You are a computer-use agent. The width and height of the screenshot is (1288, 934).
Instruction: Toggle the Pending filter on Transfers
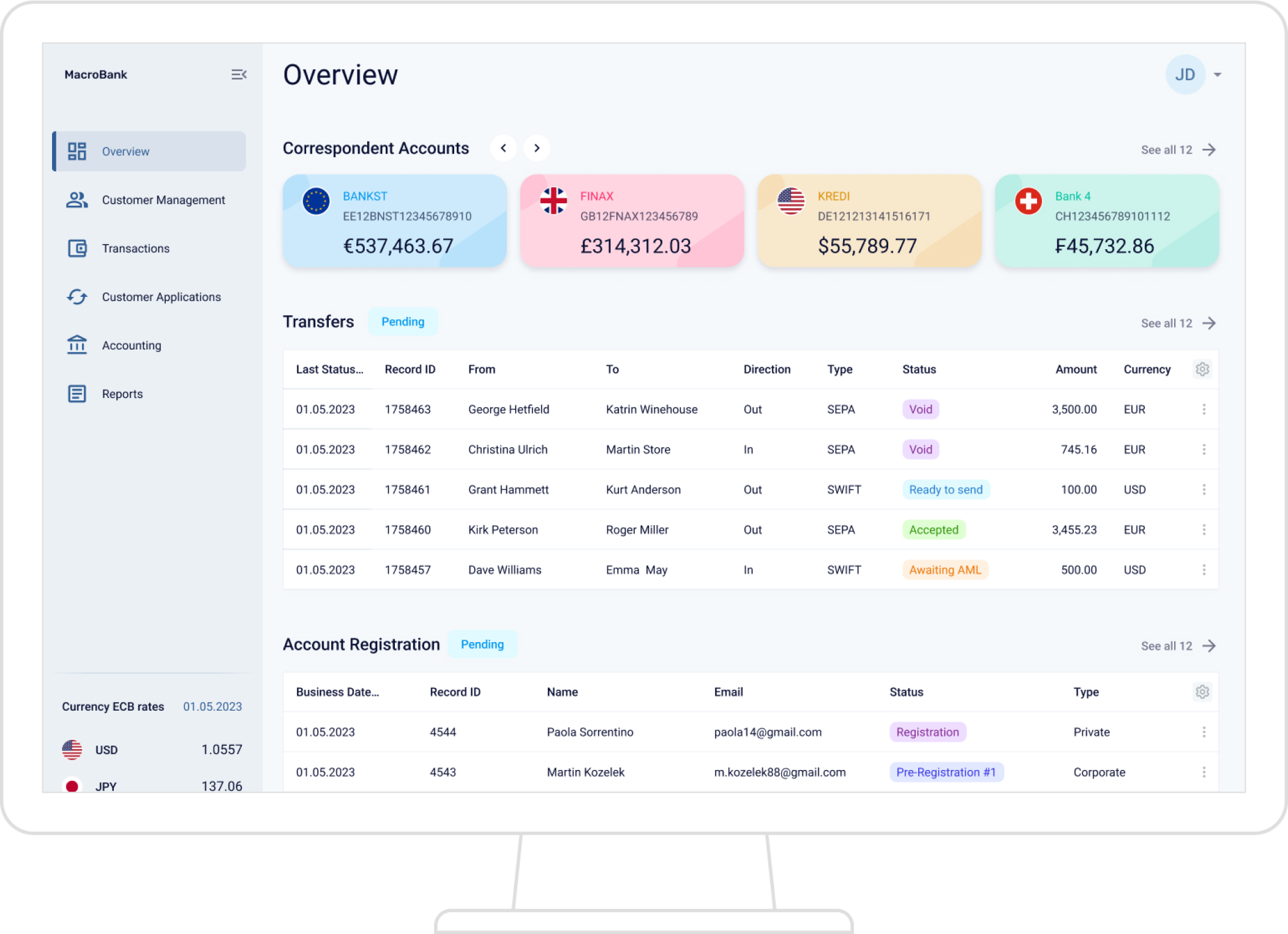click(x=403, y=321)
